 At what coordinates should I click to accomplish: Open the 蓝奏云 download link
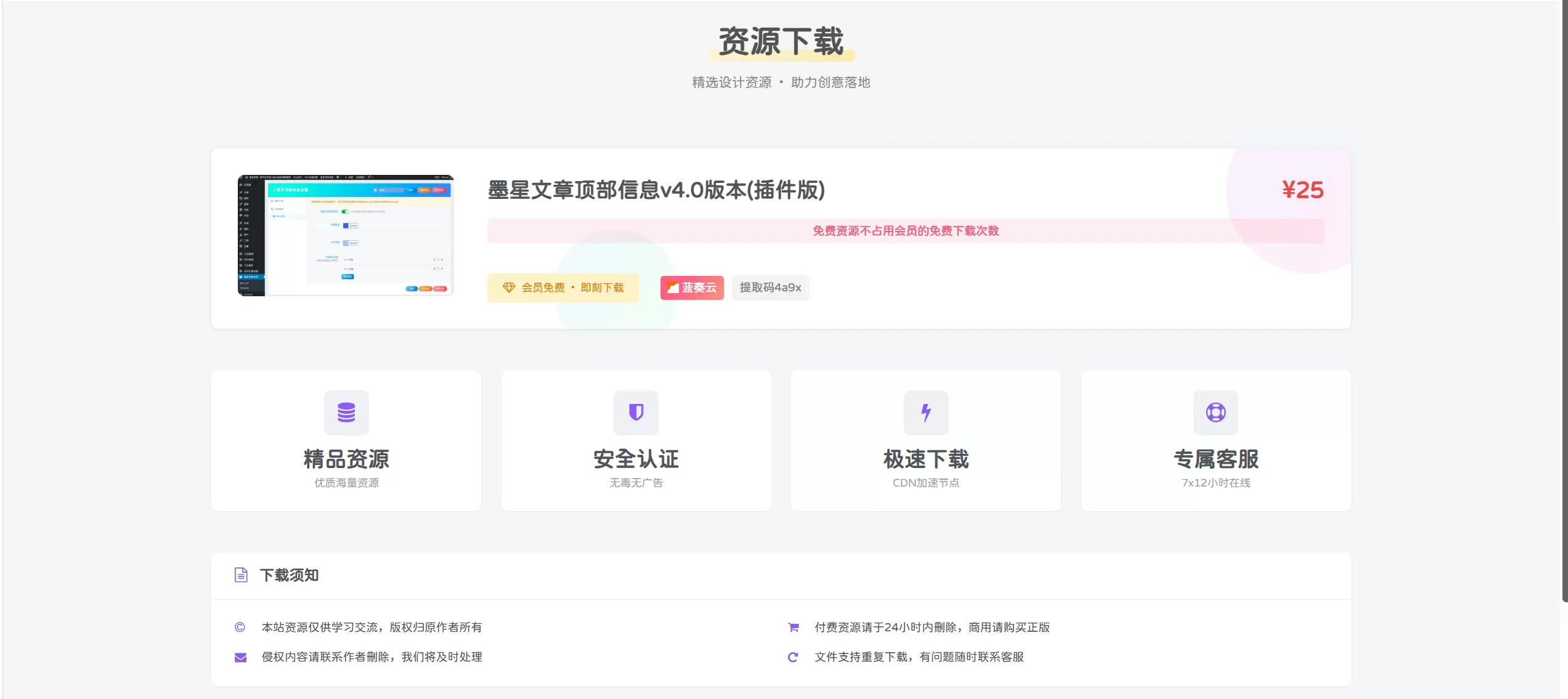[692, 288]
